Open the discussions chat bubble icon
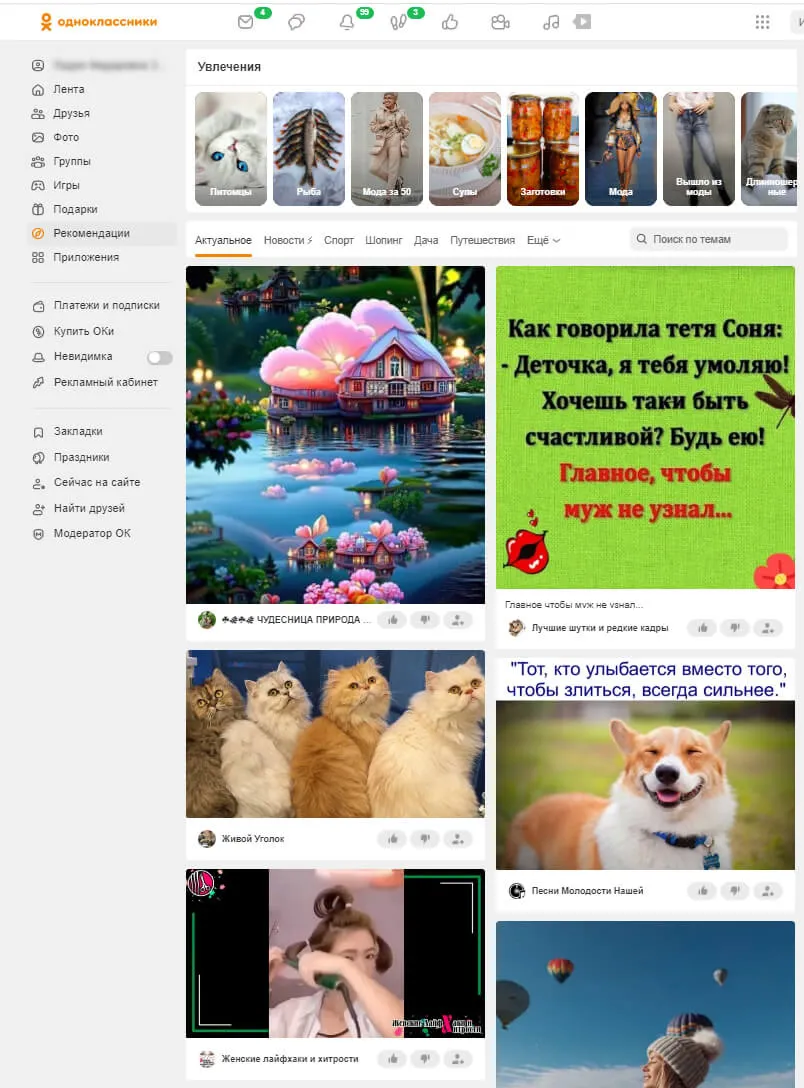The height and width of the screenshot is (1088, 804). [x=296, y=22]
